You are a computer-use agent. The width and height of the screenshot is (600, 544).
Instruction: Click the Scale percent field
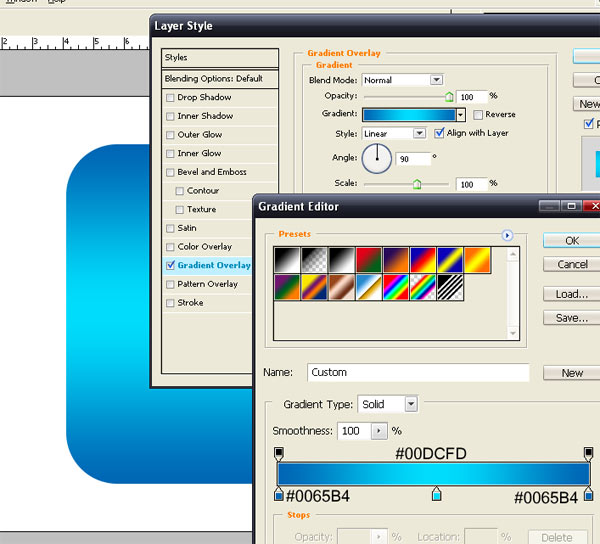tap(472, 185)
